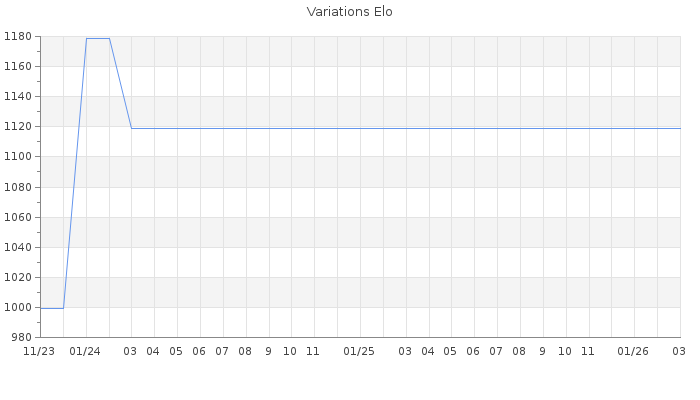Click the 1120 y-axis label
This screenshot has height=400, width=700.
(x=19, y=127)
